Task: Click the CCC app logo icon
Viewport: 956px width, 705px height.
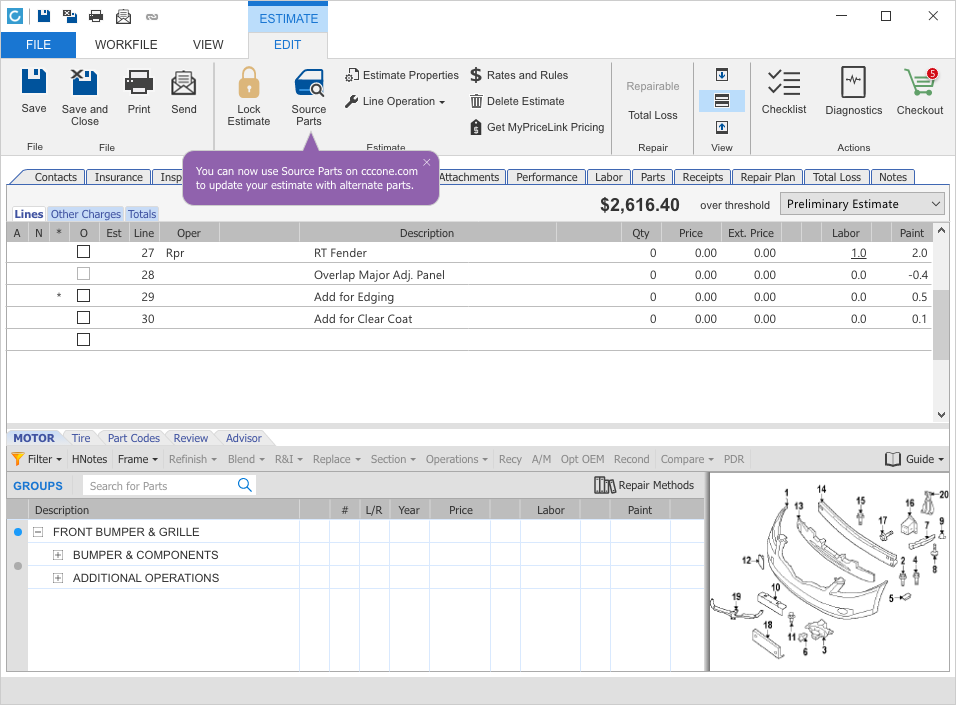Action: (x=15, y=16)
